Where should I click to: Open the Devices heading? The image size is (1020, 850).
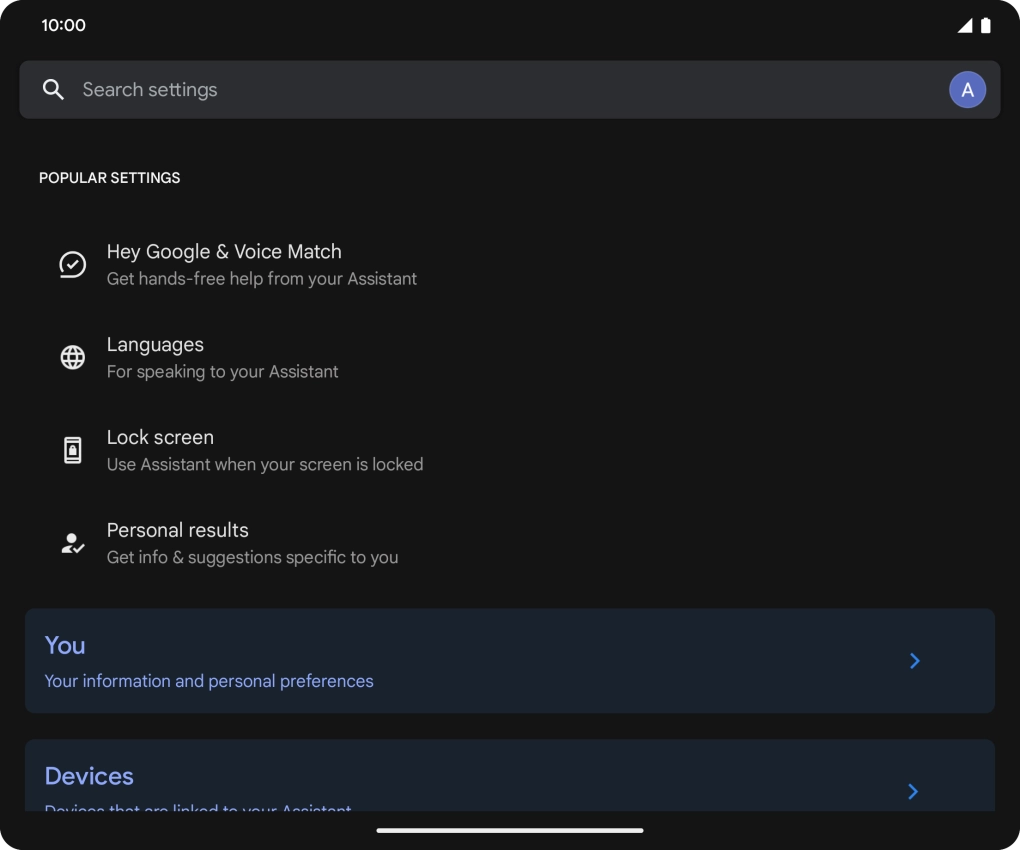coord(89,776)
